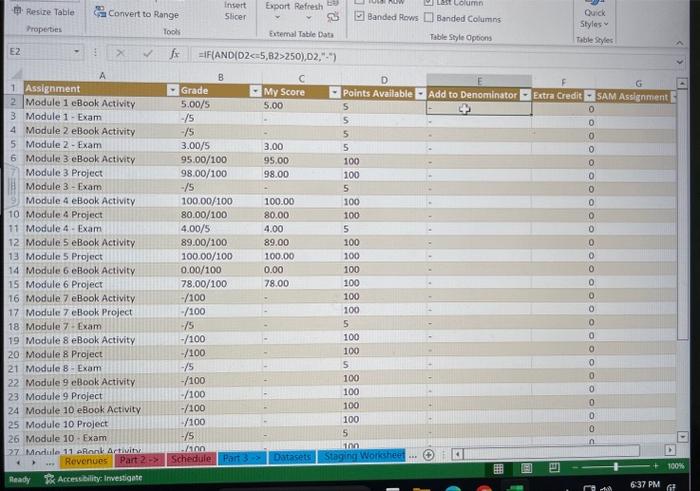Click cell 'Module 1 eBook Activity'
The height and width of the screenshot is (491, 700).
pyautogui.click(x=101, y=103)
